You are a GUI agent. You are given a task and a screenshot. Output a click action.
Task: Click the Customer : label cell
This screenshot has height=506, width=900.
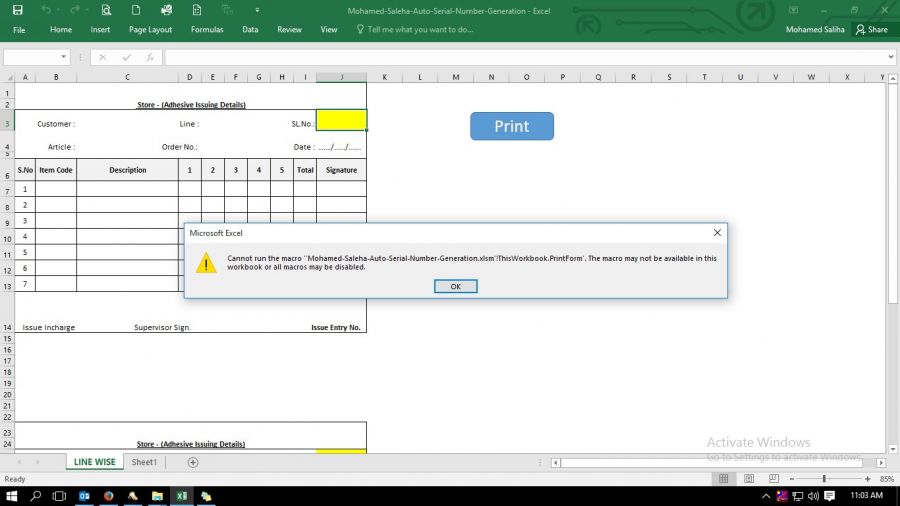(x=56, y=124)
